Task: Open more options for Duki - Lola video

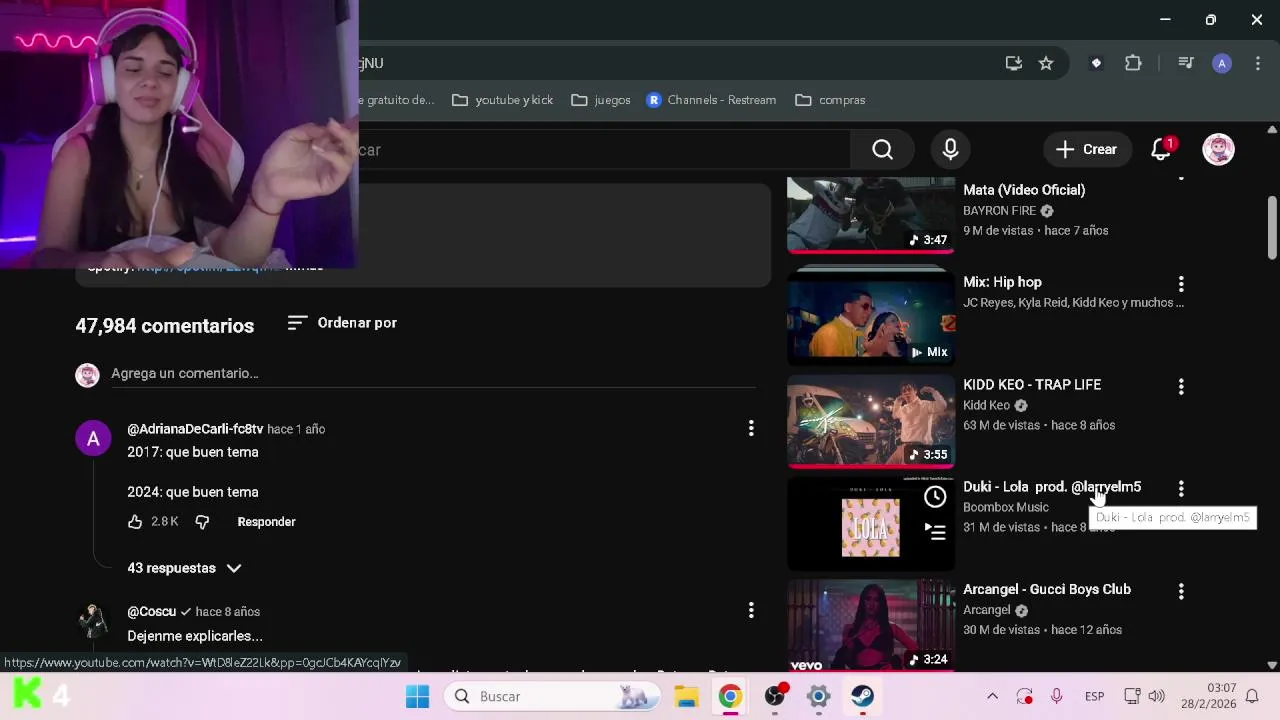Action: 1181,489
